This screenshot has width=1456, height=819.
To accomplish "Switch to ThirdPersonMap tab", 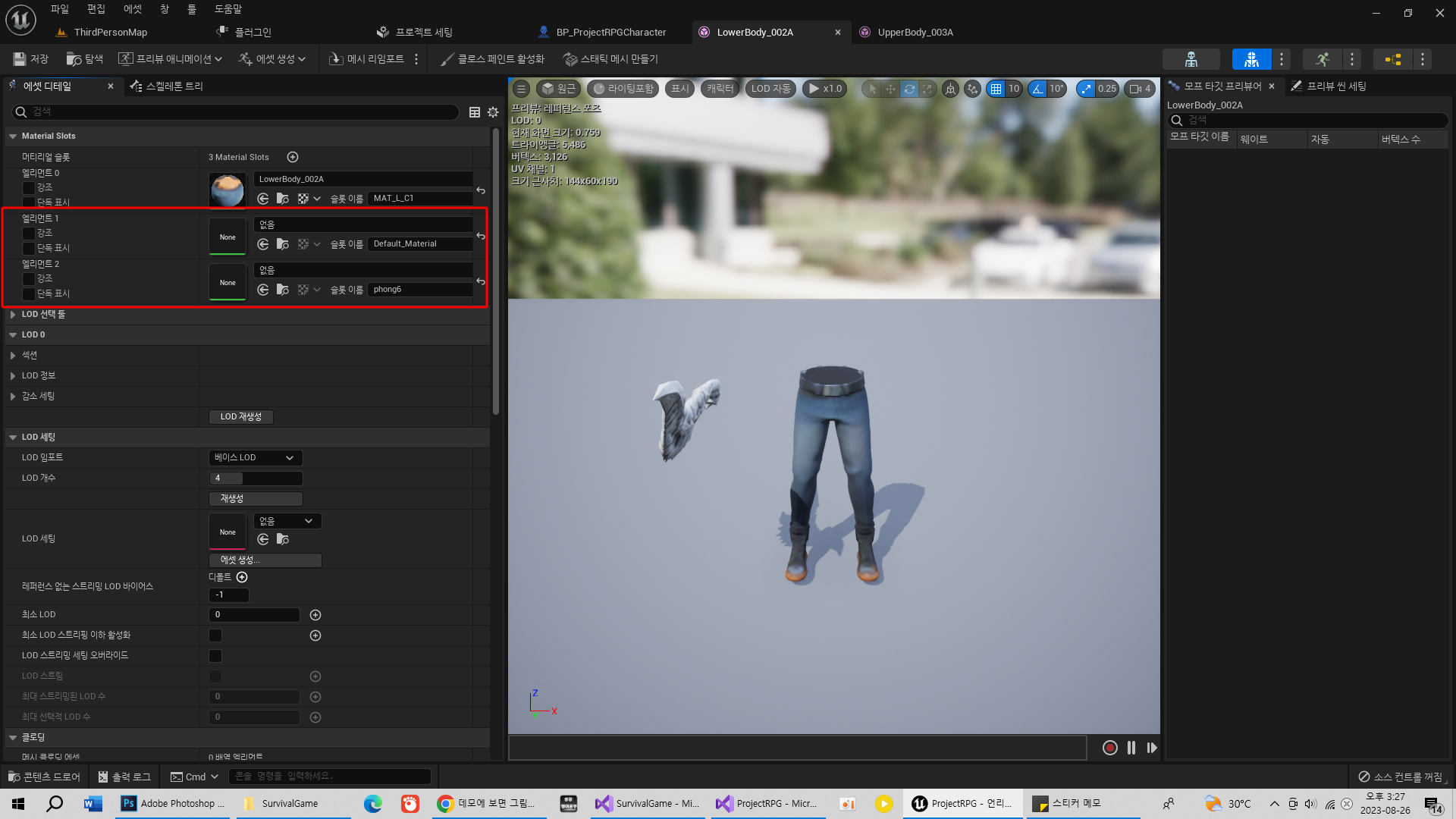I will [x=111, y=32].
